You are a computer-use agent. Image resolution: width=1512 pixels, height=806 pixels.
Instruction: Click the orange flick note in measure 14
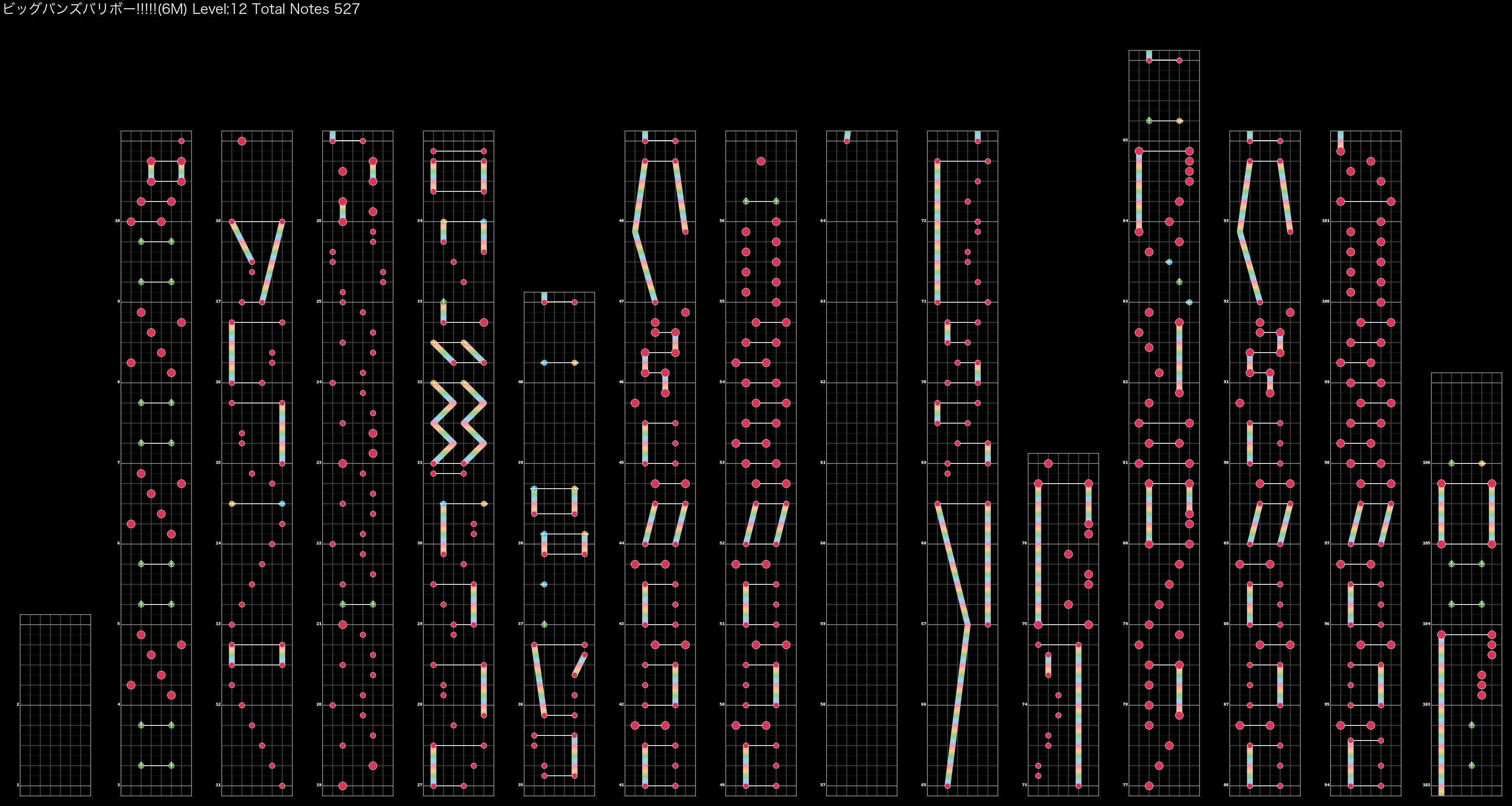coord(232,504)
